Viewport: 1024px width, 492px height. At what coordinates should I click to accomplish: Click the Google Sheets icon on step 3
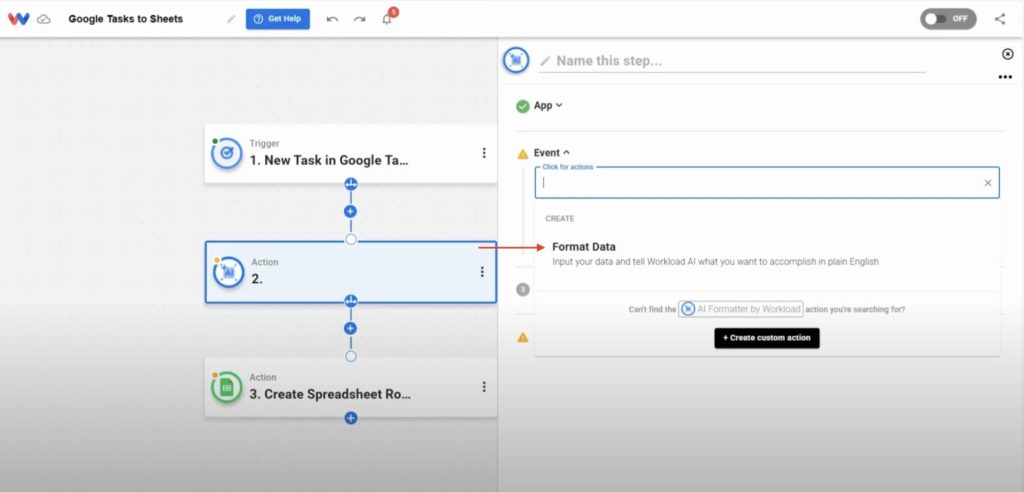(x=227, y=387)
